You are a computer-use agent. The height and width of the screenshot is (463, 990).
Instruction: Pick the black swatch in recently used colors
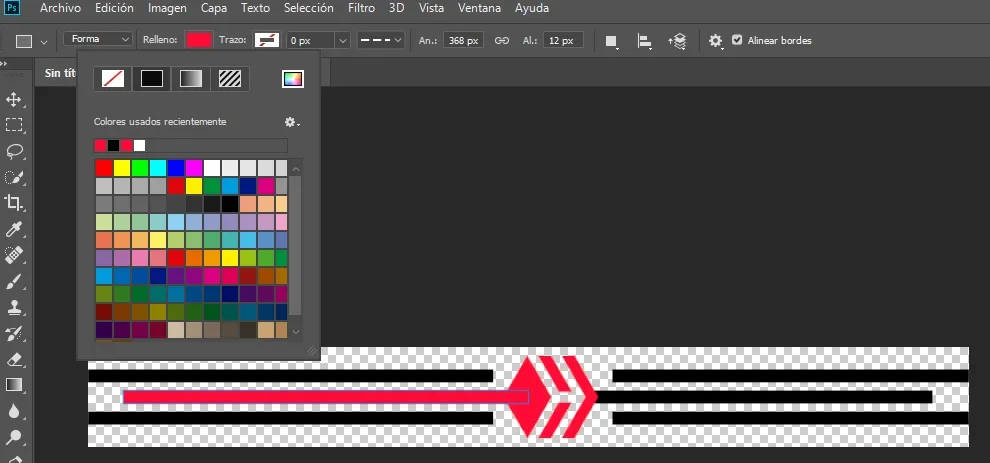point(114,145)
